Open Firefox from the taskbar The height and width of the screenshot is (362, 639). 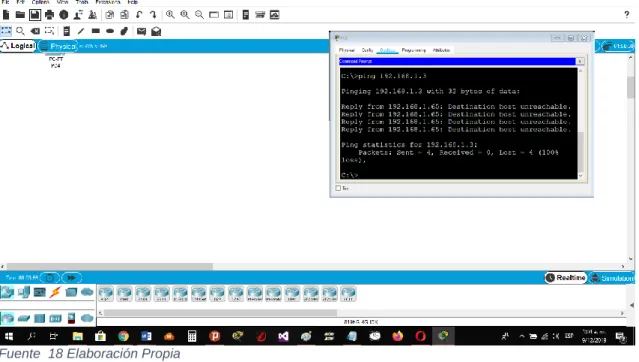398,336
